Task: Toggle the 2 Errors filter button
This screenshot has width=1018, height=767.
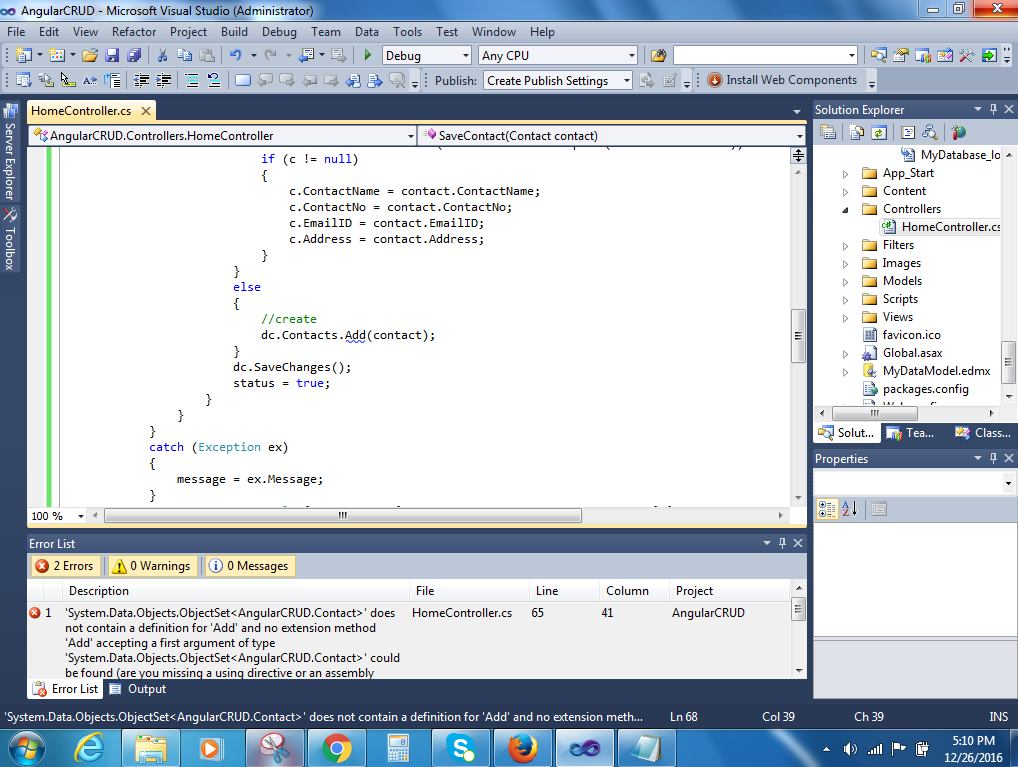Action: [x=66, y=566]
